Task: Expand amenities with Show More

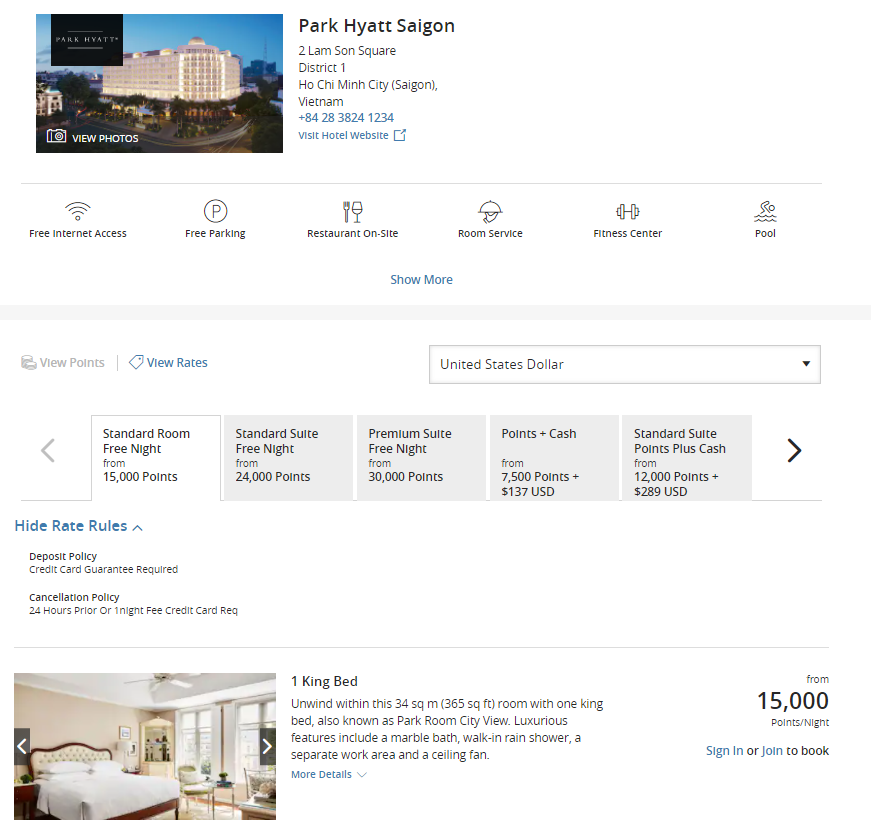Action: pyautogui.click(x=421, y=279)
